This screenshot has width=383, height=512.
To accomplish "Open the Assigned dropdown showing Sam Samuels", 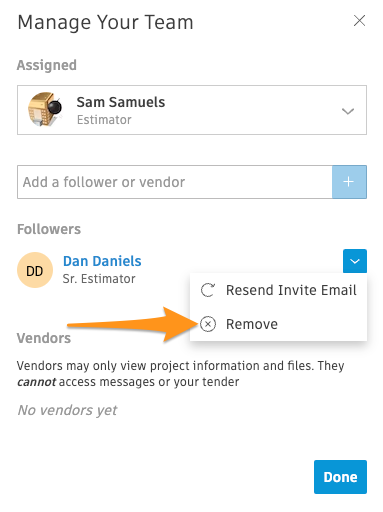I will (x=192, y=110).
